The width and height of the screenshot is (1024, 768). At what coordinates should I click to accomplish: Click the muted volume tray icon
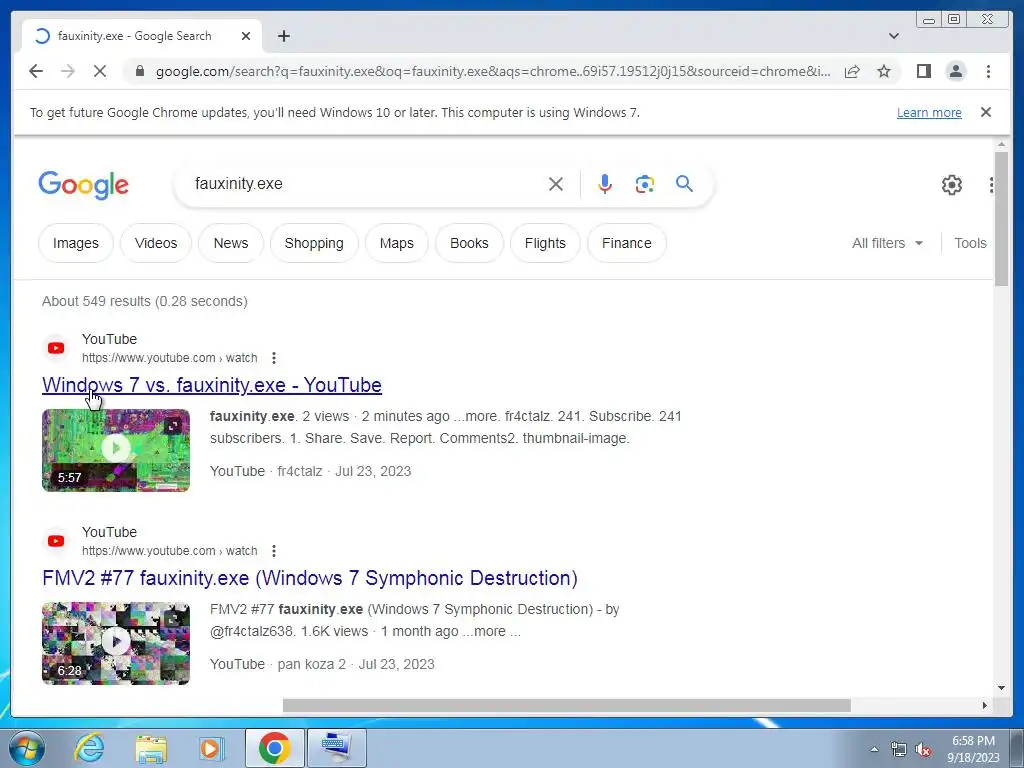(x=923, y=750)
